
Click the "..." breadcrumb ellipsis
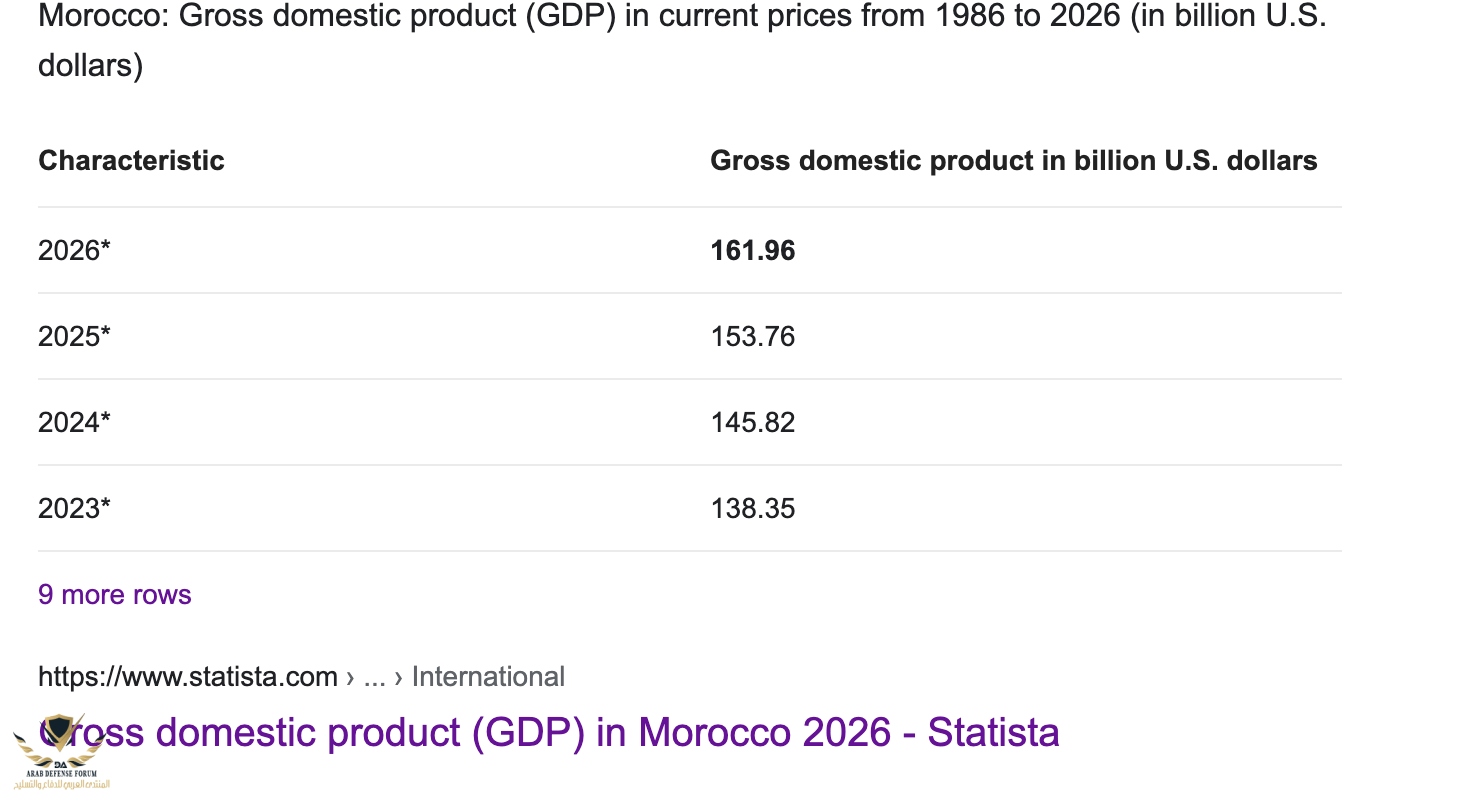(374, 677)
